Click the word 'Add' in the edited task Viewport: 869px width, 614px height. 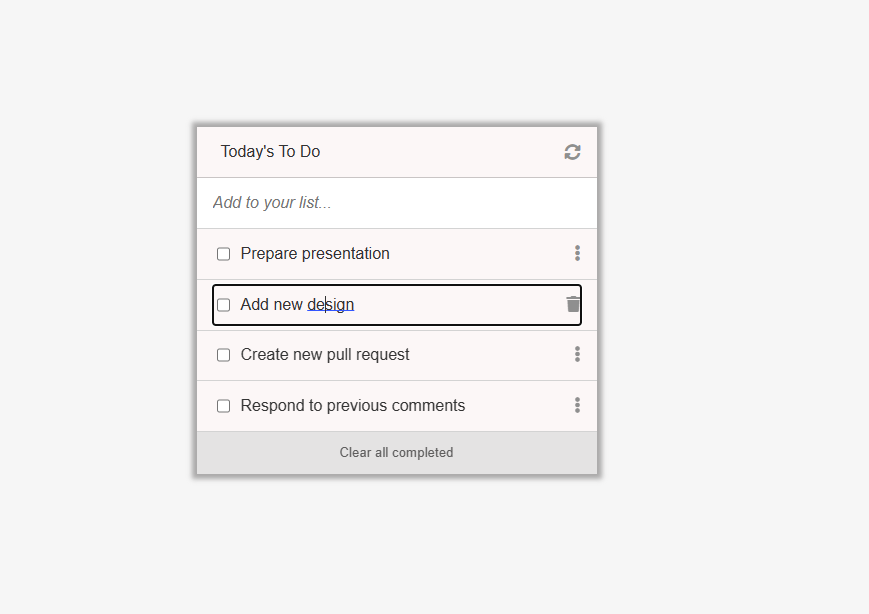(x=255, y=304)
